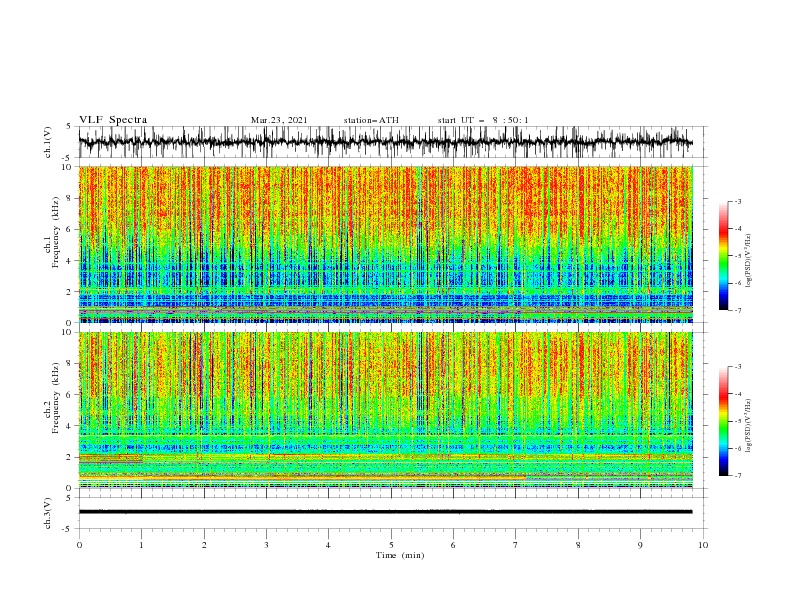The image size is (792, 612).
Task: Click the date text "Mar.23, 2021"
Action: click(279, 120)
